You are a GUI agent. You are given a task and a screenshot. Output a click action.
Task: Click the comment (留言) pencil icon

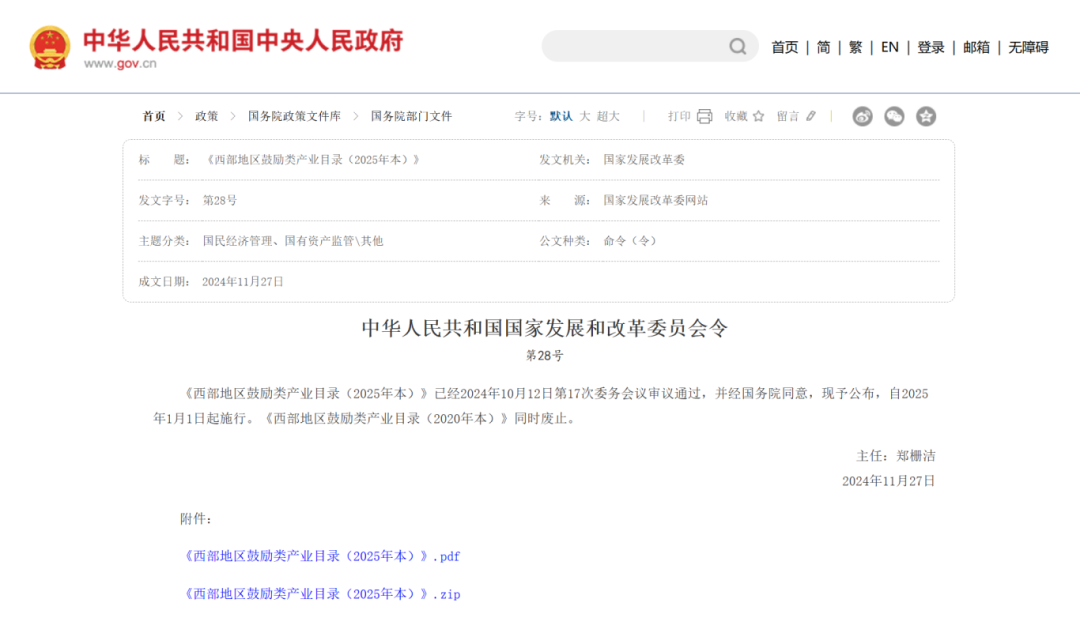click(x=811, y=116)
